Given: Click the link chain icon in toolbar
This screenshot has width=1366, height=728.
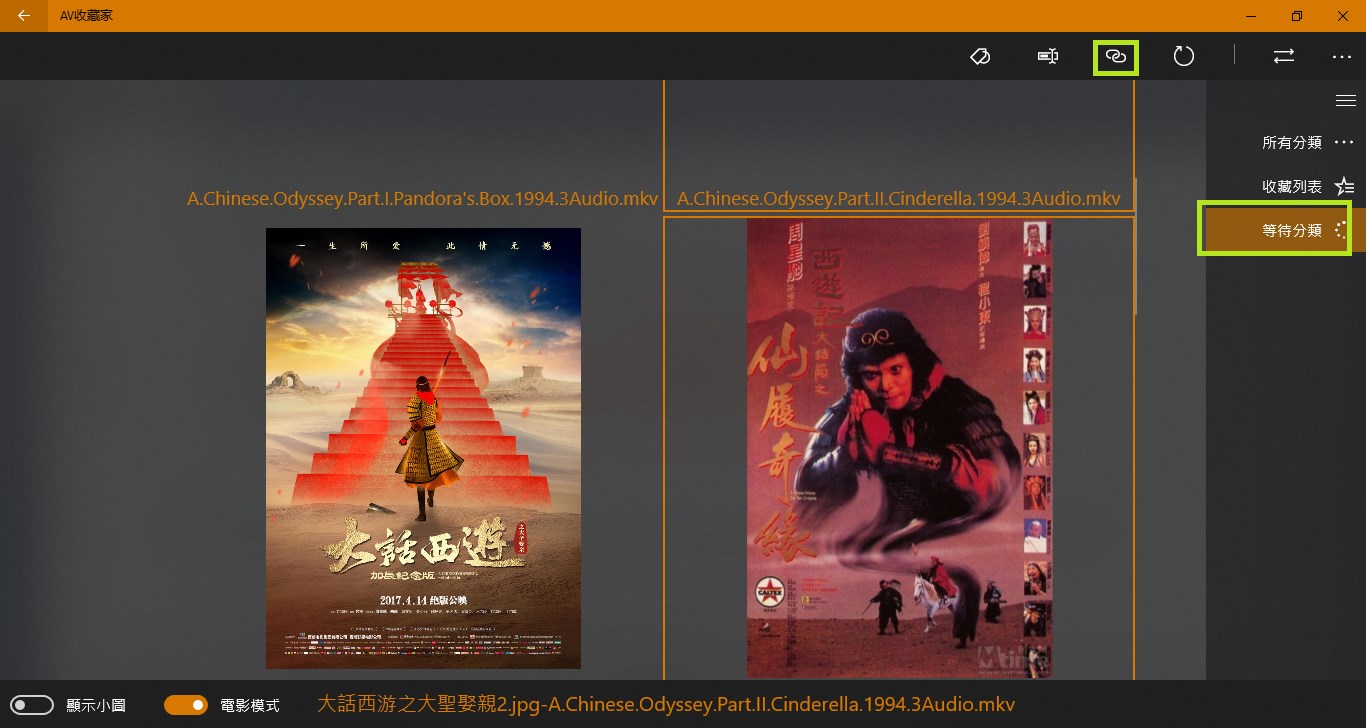Looking at the screenshot, I should coord(1116,57).
